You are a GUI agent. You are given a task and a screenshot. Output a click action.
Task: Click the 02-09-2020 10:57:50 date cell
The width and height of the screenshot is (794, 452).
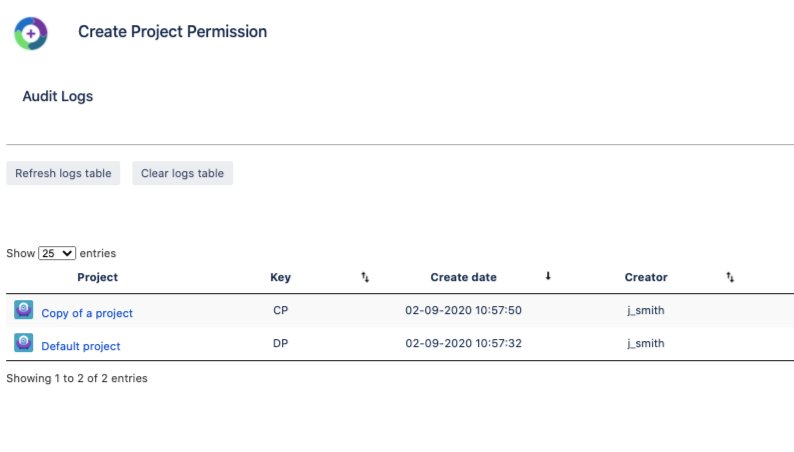click(x=463, y=311)
